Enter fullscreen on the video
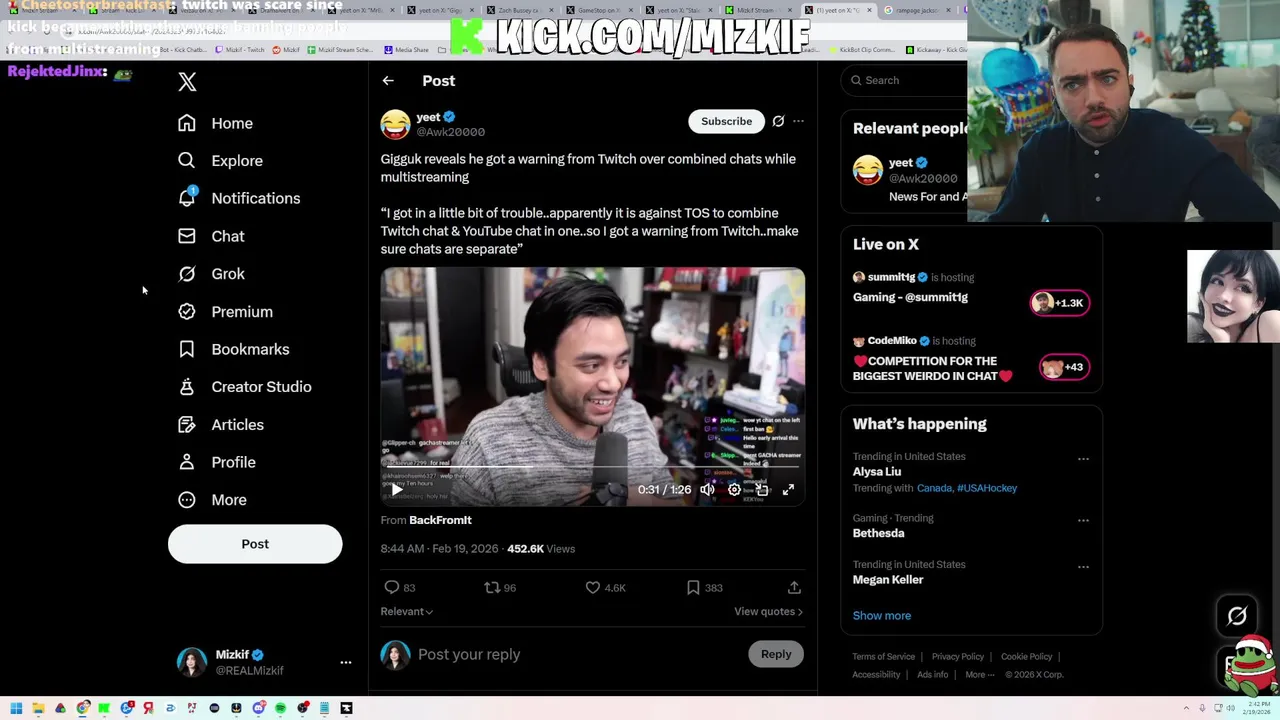This screenshot has width=1280, height=720. (x=788, y=490)
